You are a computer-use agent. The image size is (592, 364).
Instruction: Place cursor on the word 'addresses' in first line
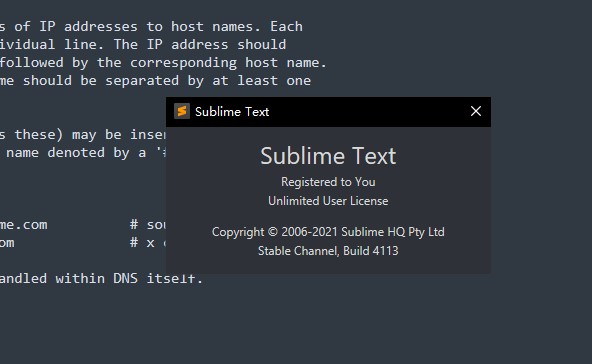coord(101,26)
